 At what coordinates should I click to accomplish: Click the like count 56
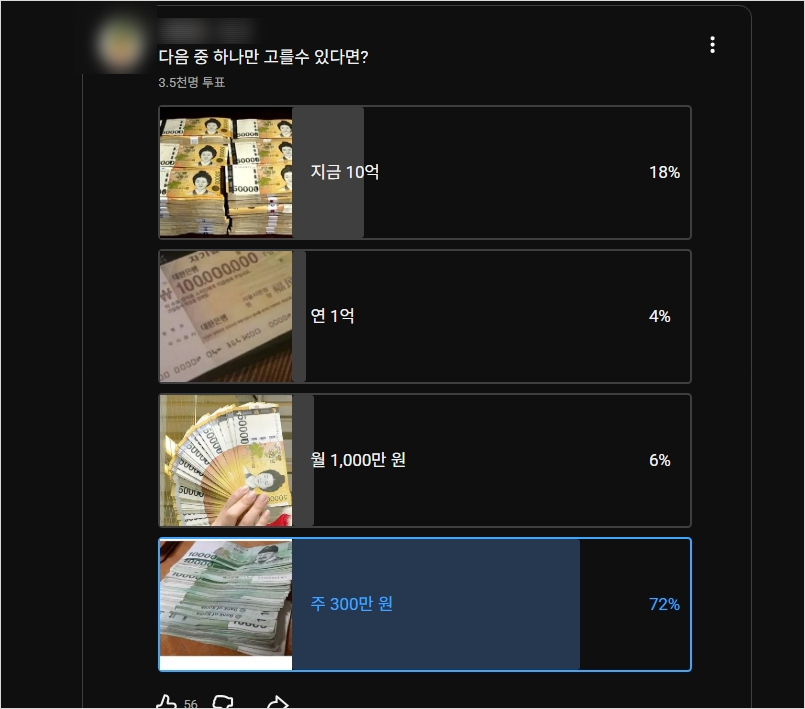point(190,703)
